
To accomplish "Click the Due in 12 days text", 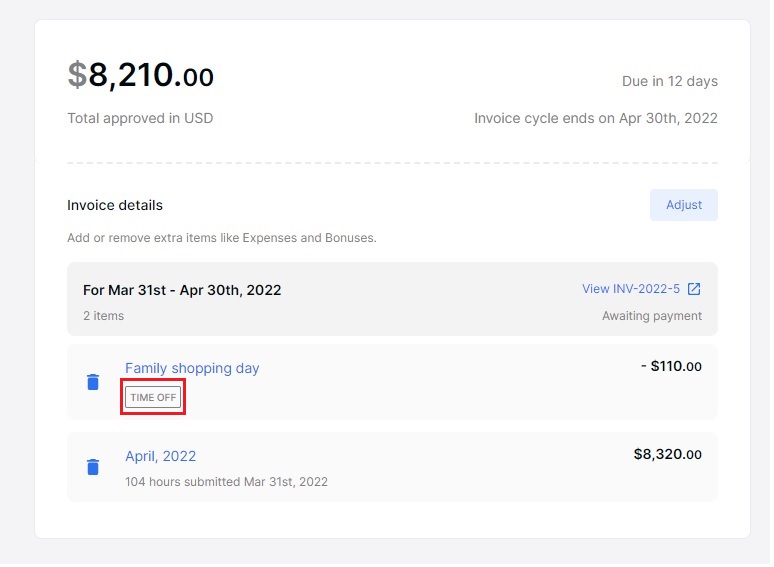I will (670, 81).
